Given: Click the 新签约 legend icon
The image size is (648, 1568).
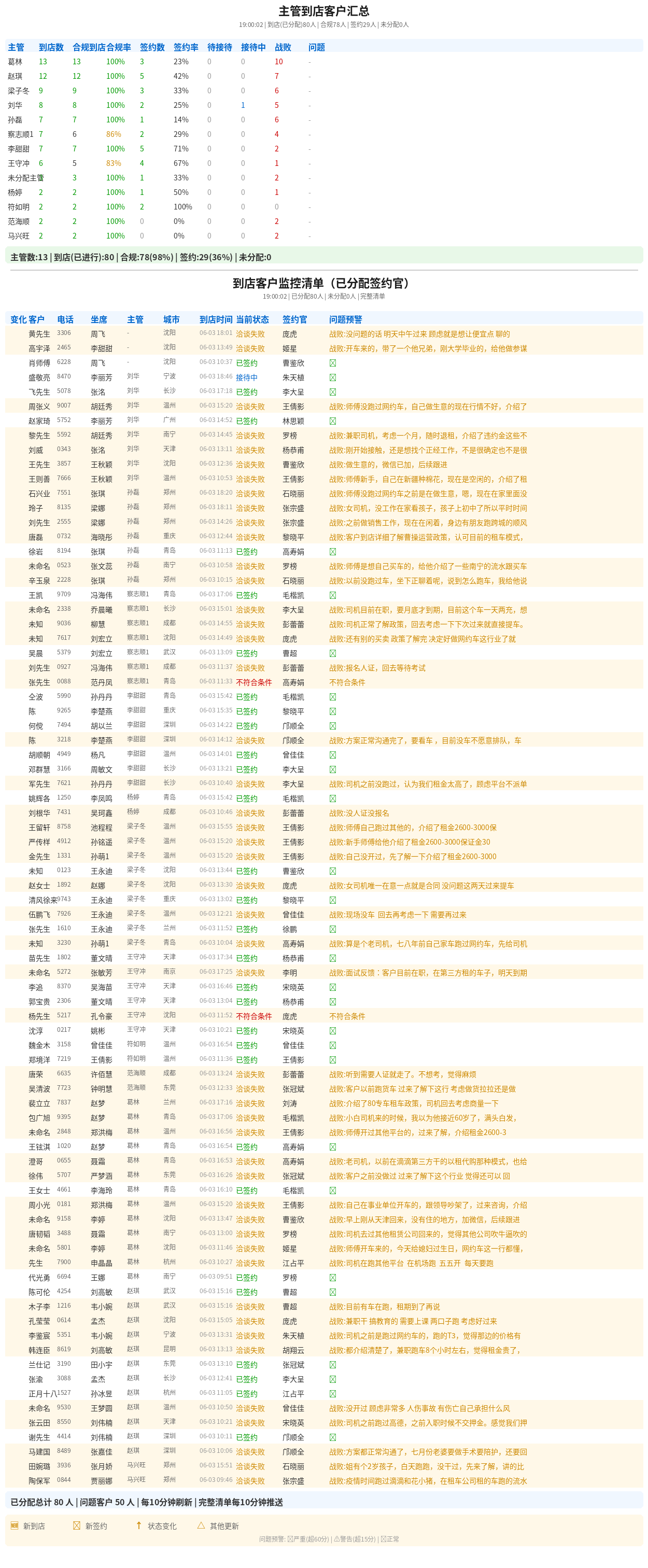Looking at the screenshot, I should 77,1525.
